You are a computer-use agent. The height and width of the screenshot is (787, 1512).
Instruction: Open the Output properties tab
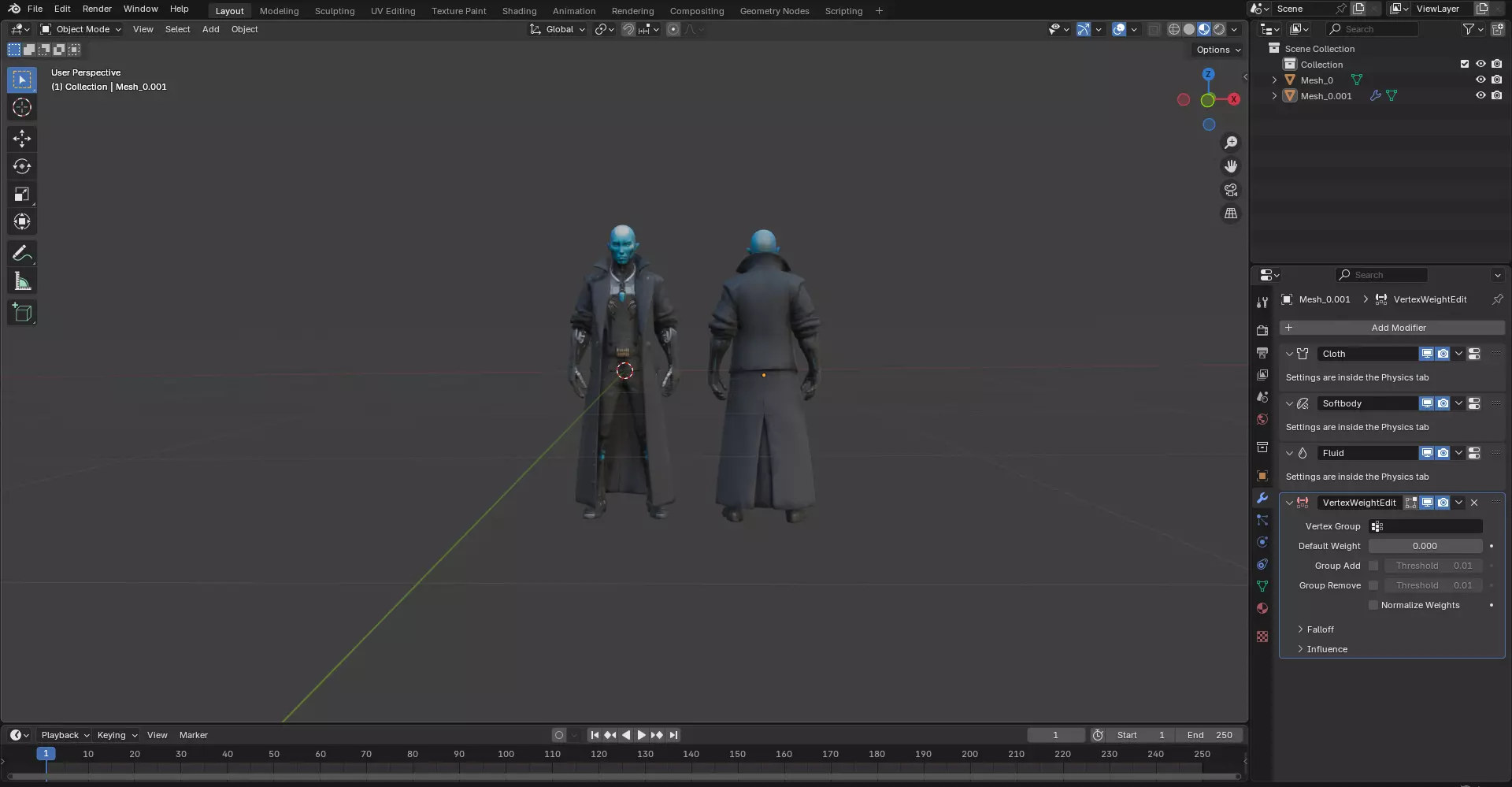pos(1262,353)
